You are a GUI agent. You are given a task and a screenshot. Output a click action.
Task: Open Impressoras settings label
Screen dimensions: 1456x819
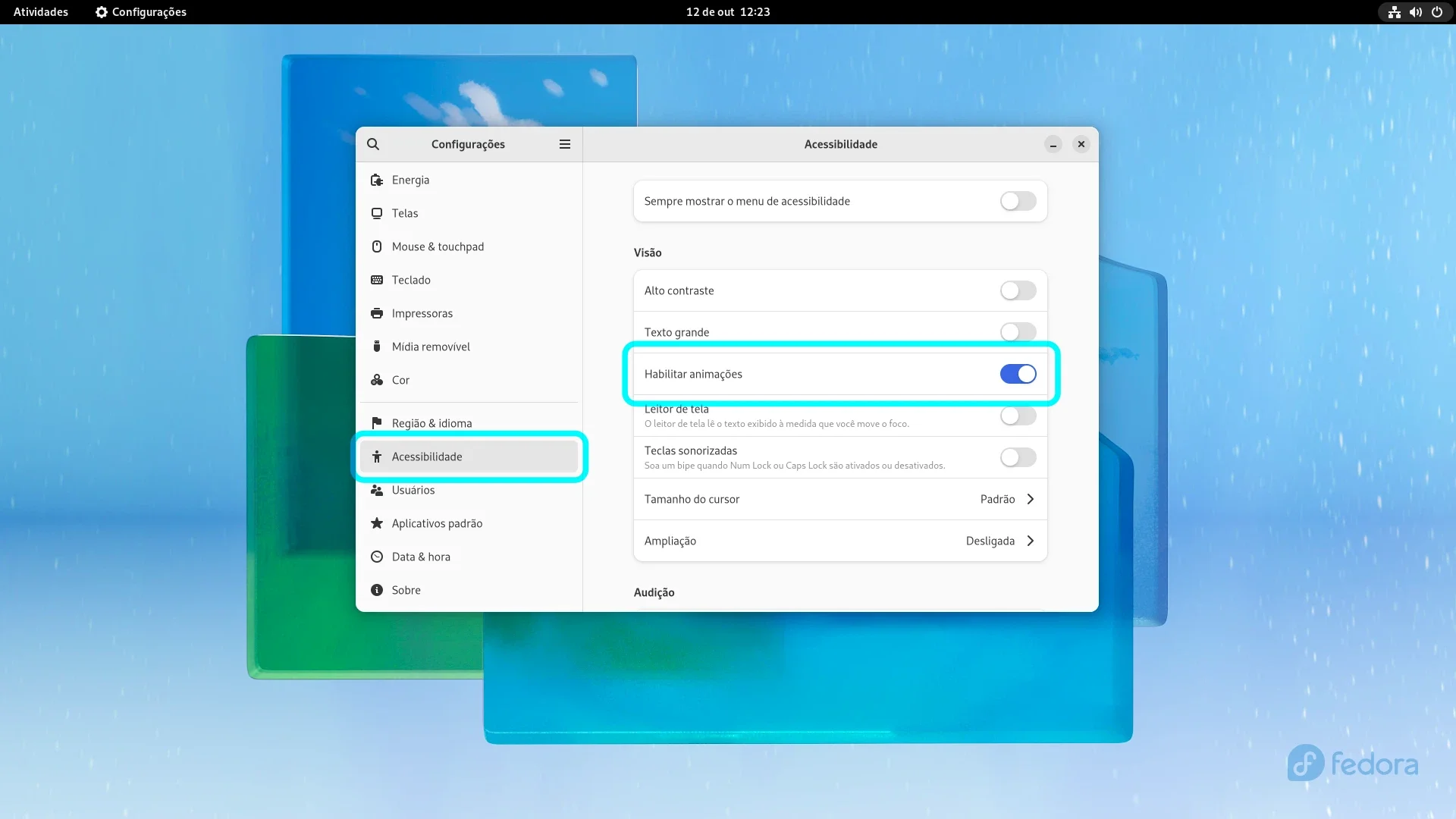pyautogui.click(x=422, y=313)
